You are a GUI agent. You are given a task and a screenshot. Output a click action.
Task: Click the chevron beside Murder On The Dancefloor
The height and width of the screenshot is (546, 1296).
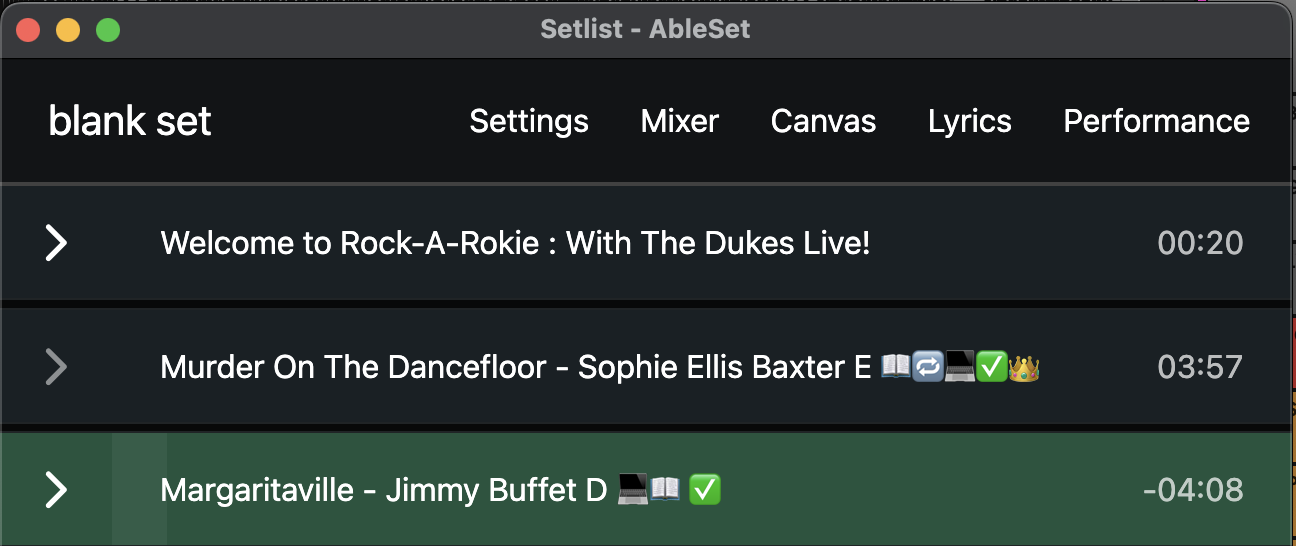tap(56, 367)
